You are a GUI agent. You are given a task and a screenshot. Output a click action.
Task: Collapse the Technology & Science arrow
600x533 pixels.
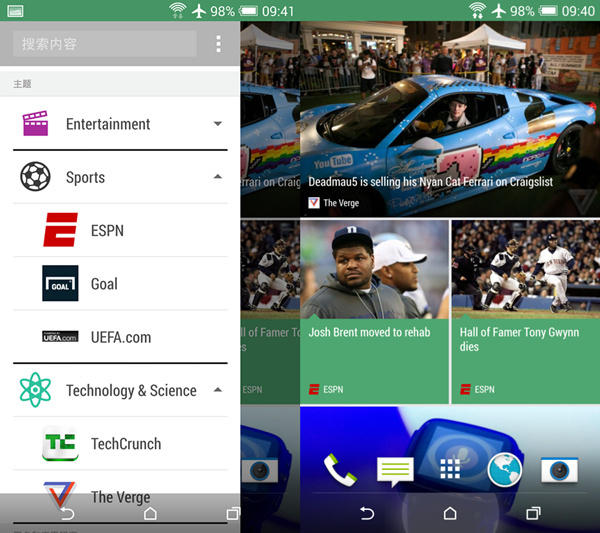click(218, 390)
